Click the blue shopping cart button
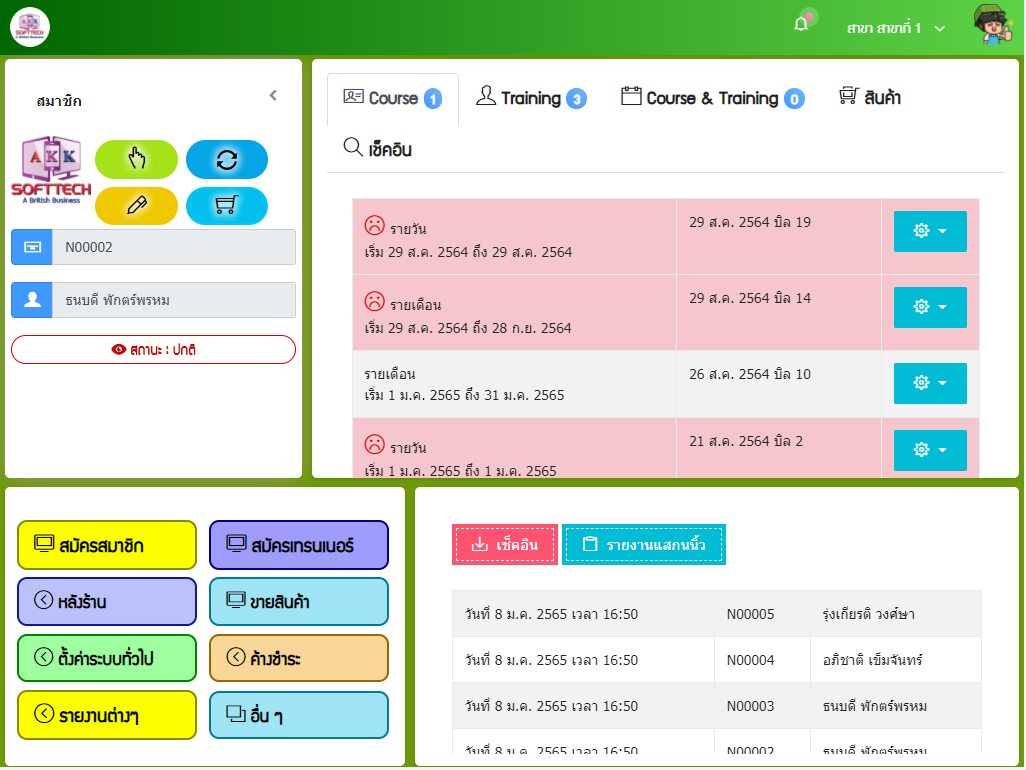The width and height of the screenshot is (1026, 770). coord(227,206)
